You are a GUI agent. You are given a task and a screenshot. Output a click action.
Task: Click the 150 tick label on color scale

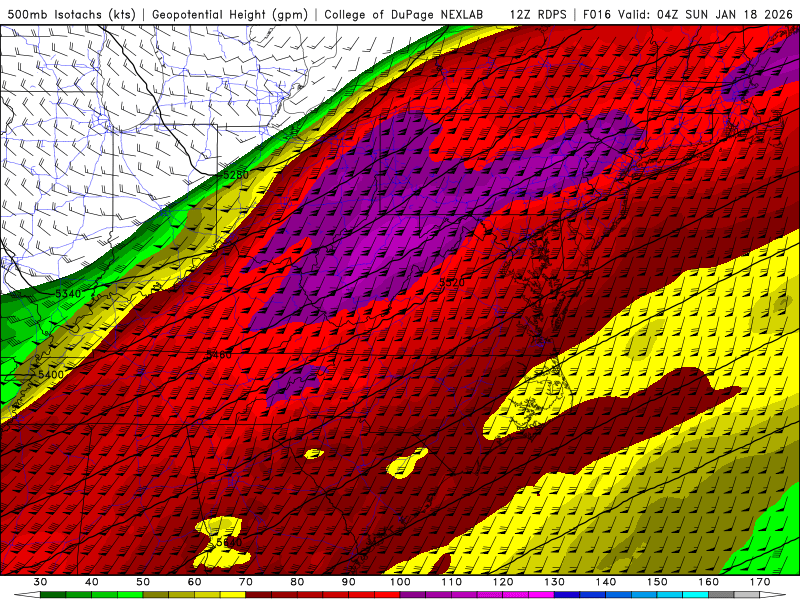[657, 582]
